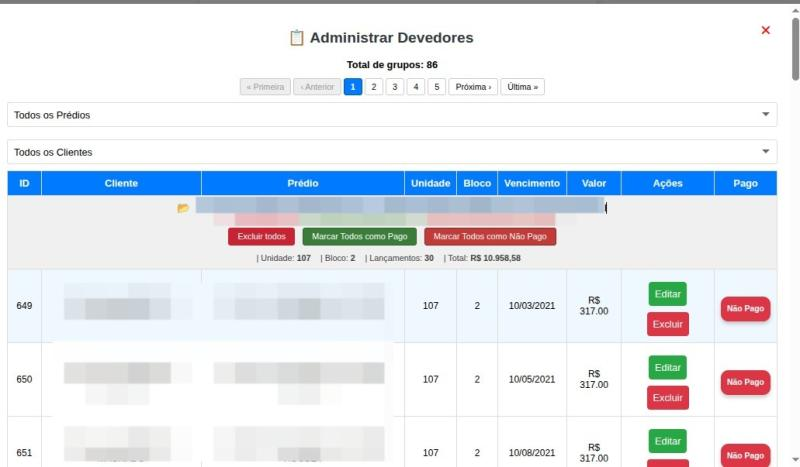The width and height of the screenshot is (800, 467).
Task: Click the Cliente column header
Action: (x=121, y=183)
